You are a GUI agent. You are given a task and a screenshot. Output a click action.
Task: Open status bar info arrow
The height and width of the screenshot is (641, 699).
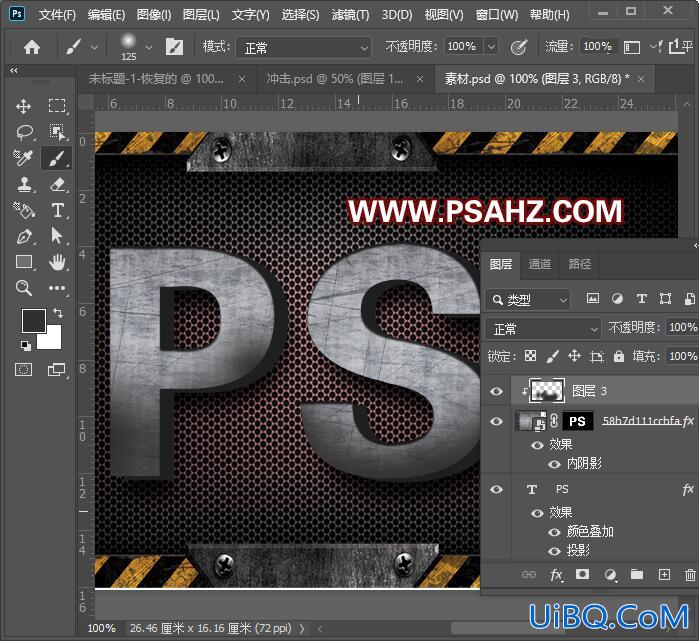(x=302, y=629)
